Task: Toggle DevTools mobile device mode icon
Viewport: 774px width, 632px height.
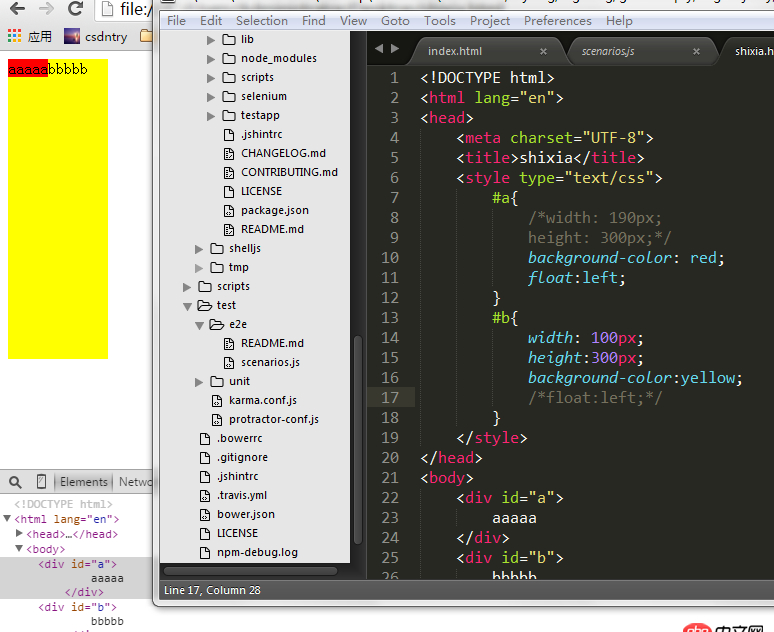Action: 42,481
